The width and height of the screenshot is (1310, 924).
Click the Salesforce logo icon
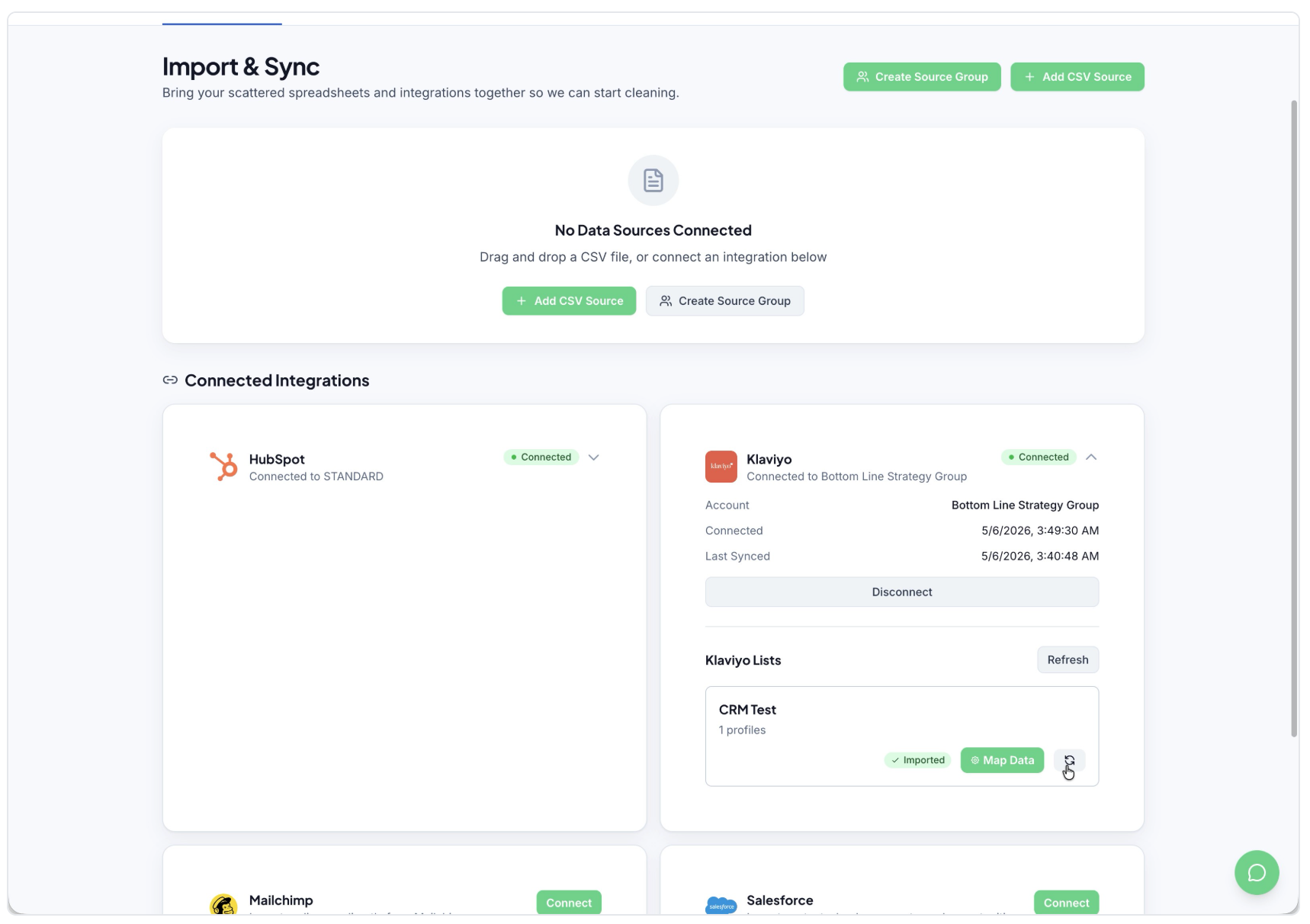tap(721, 905)
